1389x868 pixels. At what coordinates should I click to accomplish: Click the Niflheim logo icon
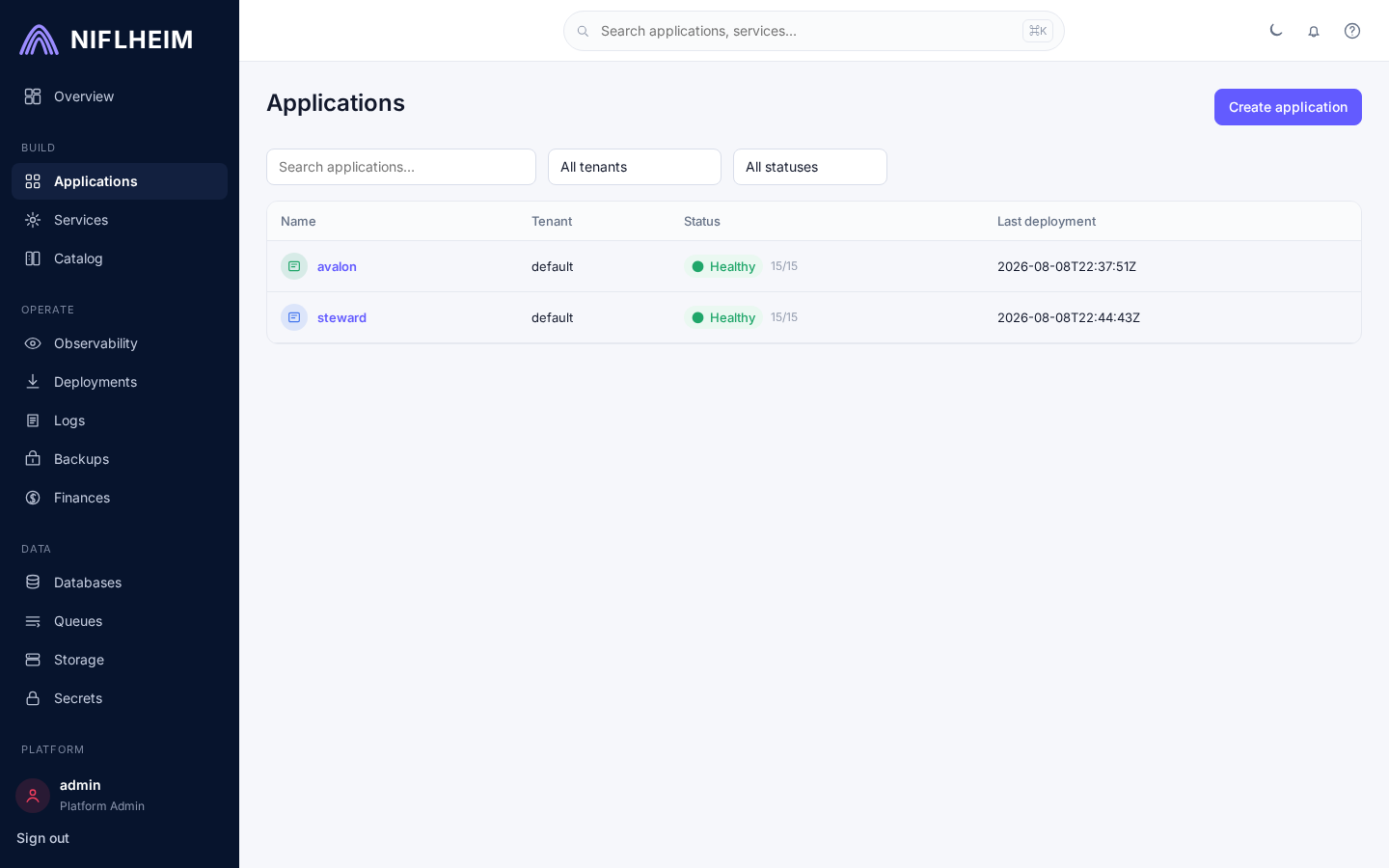39,40
